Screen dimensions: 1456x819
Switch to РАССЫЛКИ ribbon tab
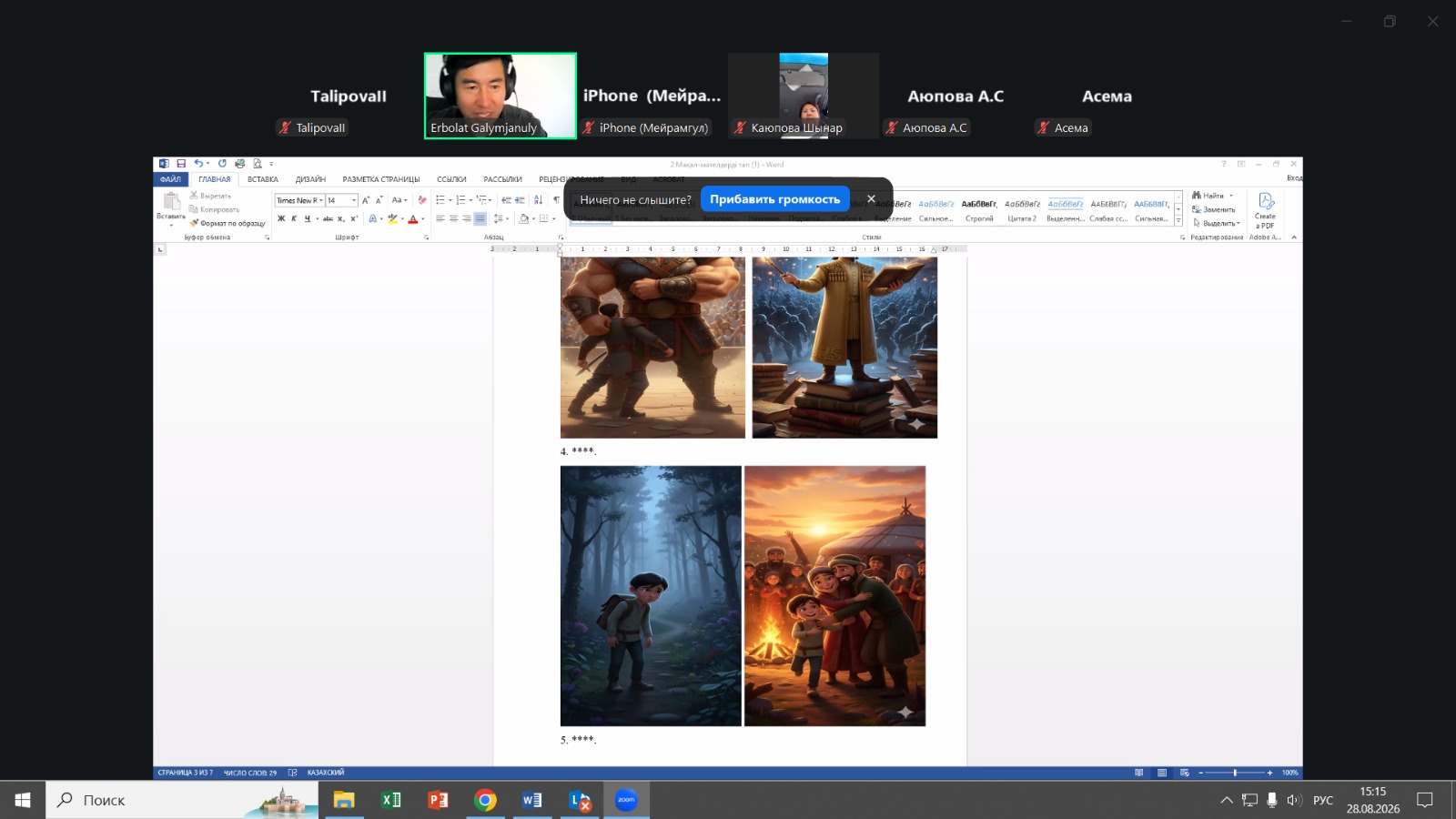pyautogui.click(x=502, y=180)
